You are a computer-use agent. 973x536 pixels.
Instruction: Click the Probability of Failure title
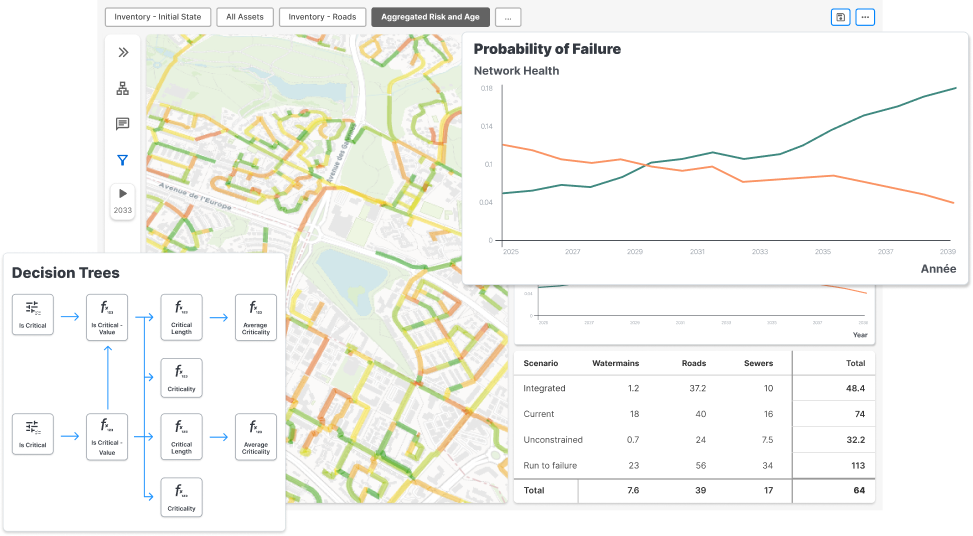[x=547, y=49]
